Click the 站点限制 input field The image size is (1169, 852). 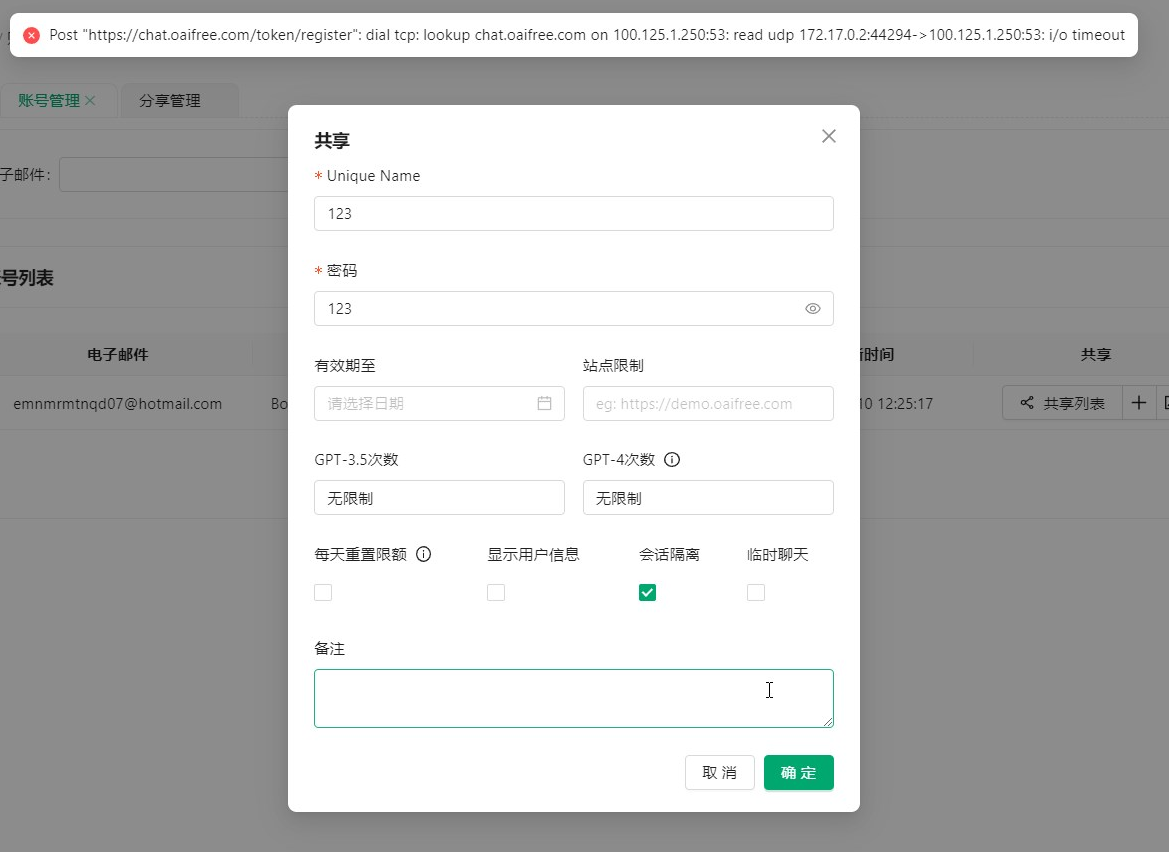point(708,403)
